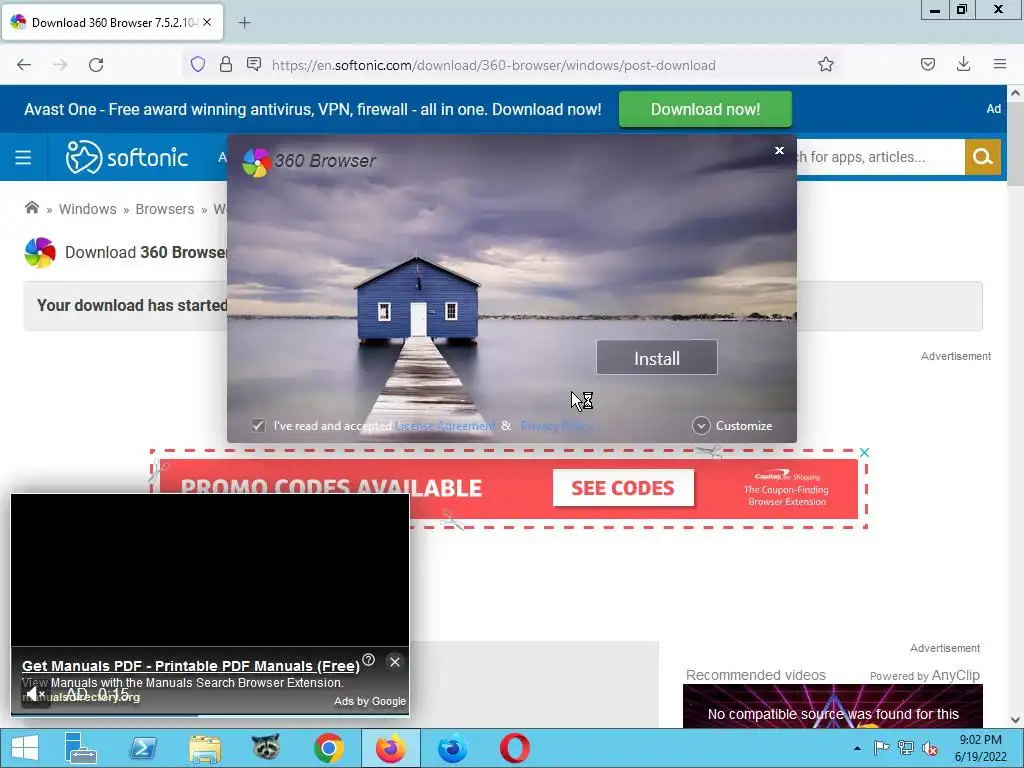Close the 360 Browser installer dialog
The height and width of the screenshot is (768, 1024).
pos(779,150)
